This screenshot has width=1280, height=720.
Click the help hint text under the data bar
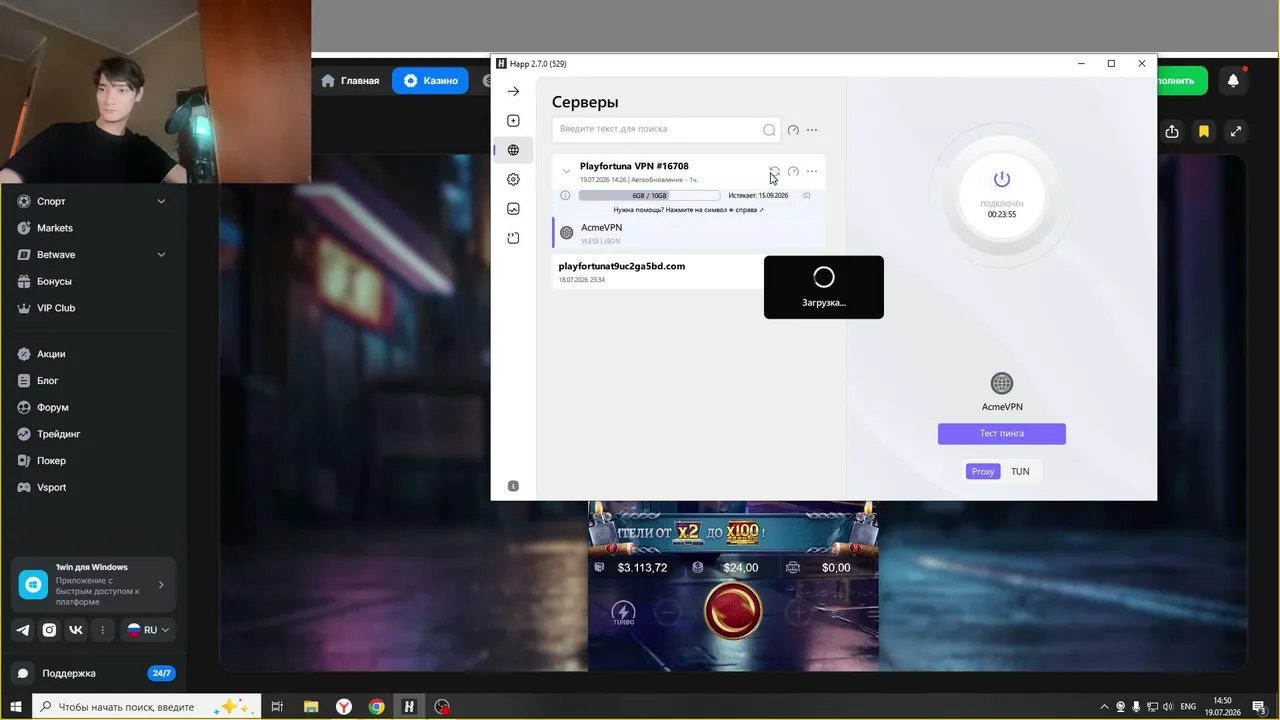click(688, 210)
